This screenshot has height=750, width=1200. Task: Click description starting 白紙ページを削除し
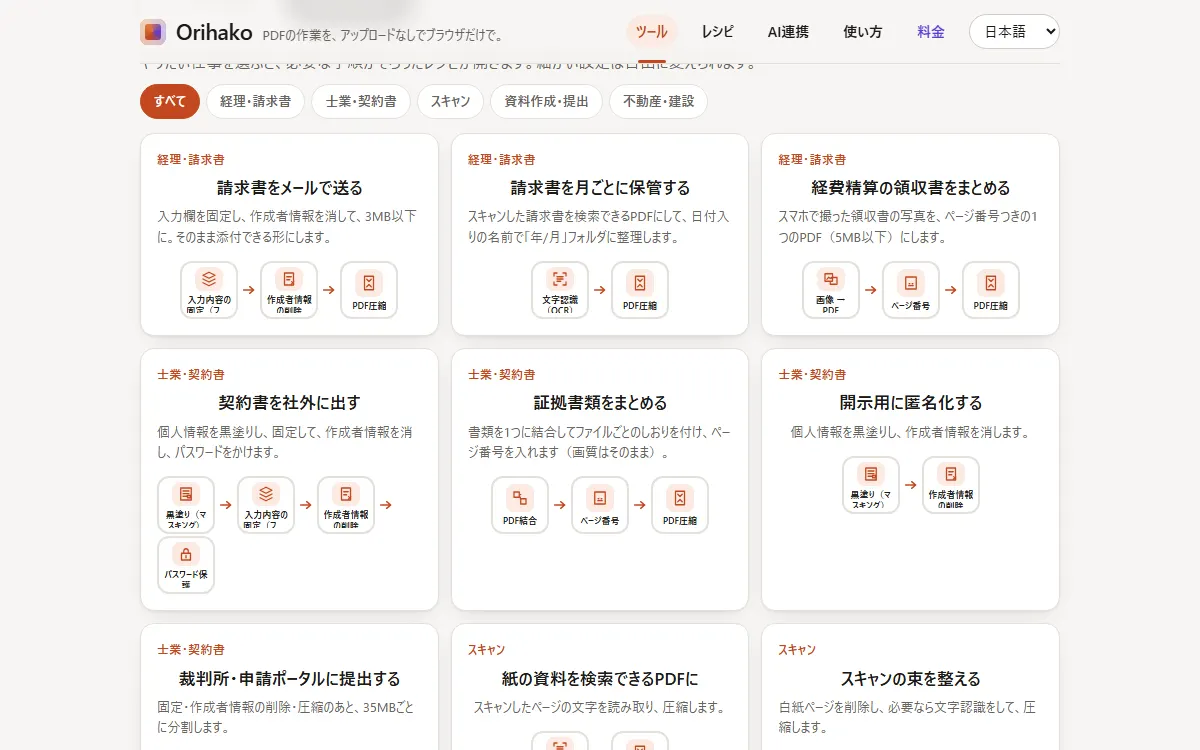[910, 718]
